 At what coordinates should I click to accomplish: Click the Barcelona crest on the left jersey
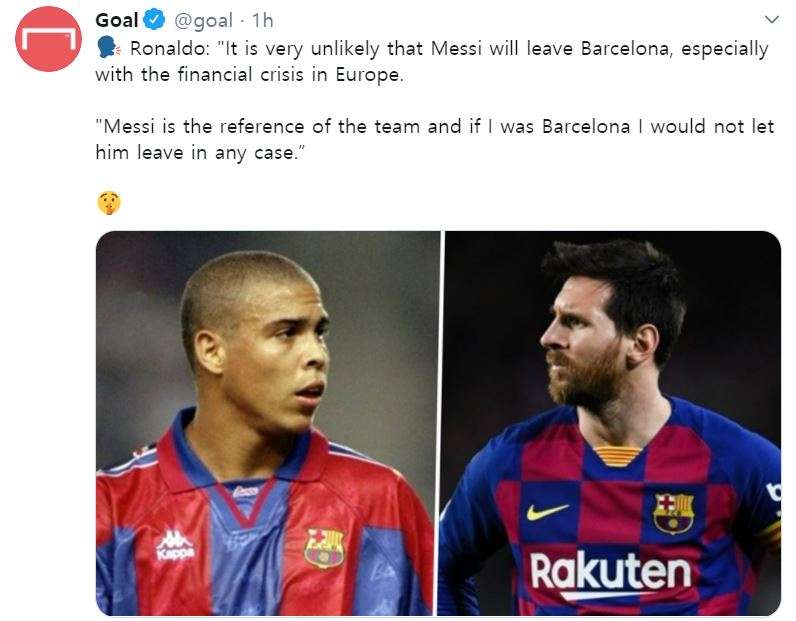pos(324,547)
